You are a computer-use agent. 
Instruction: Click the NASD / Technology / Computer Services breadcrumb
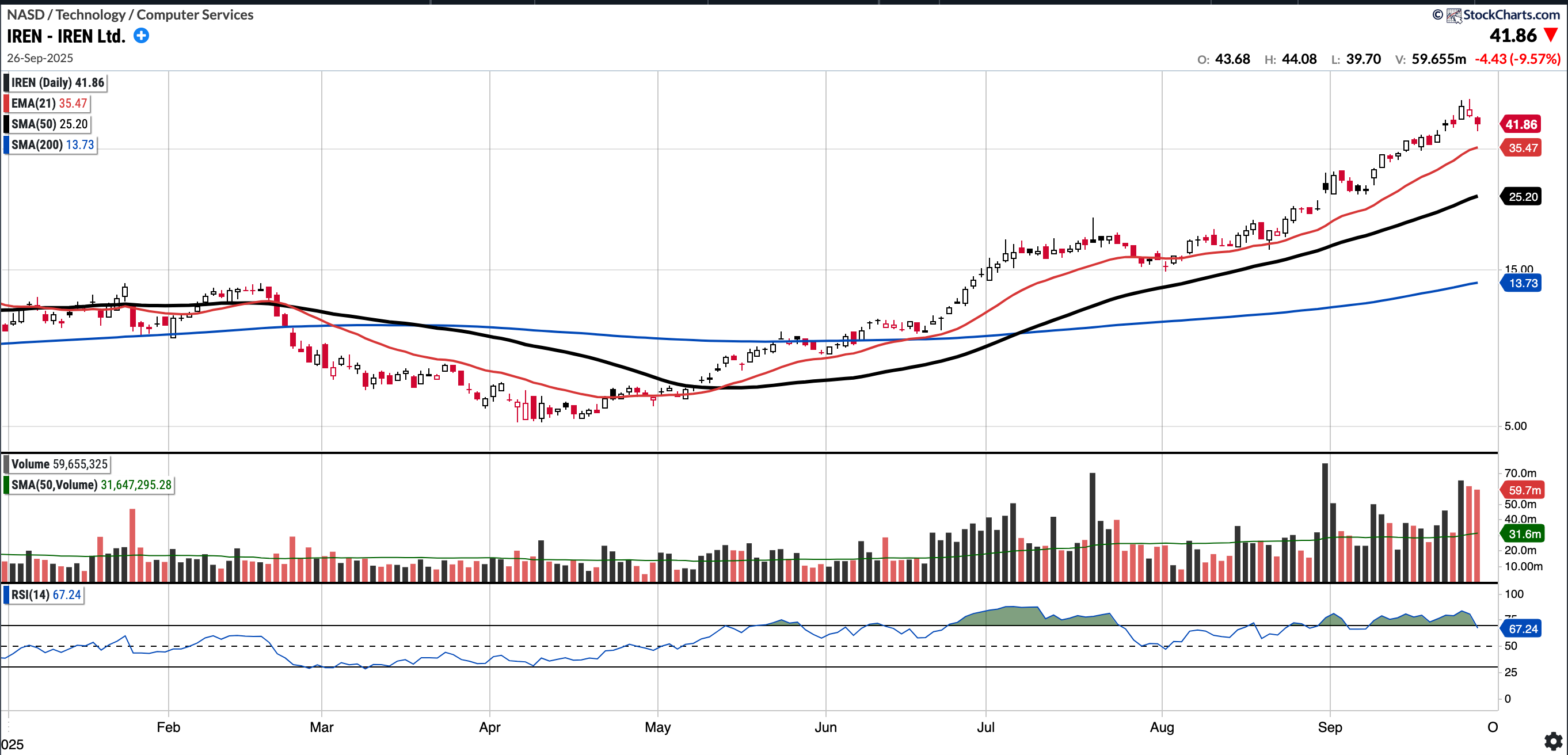[130, 14]
